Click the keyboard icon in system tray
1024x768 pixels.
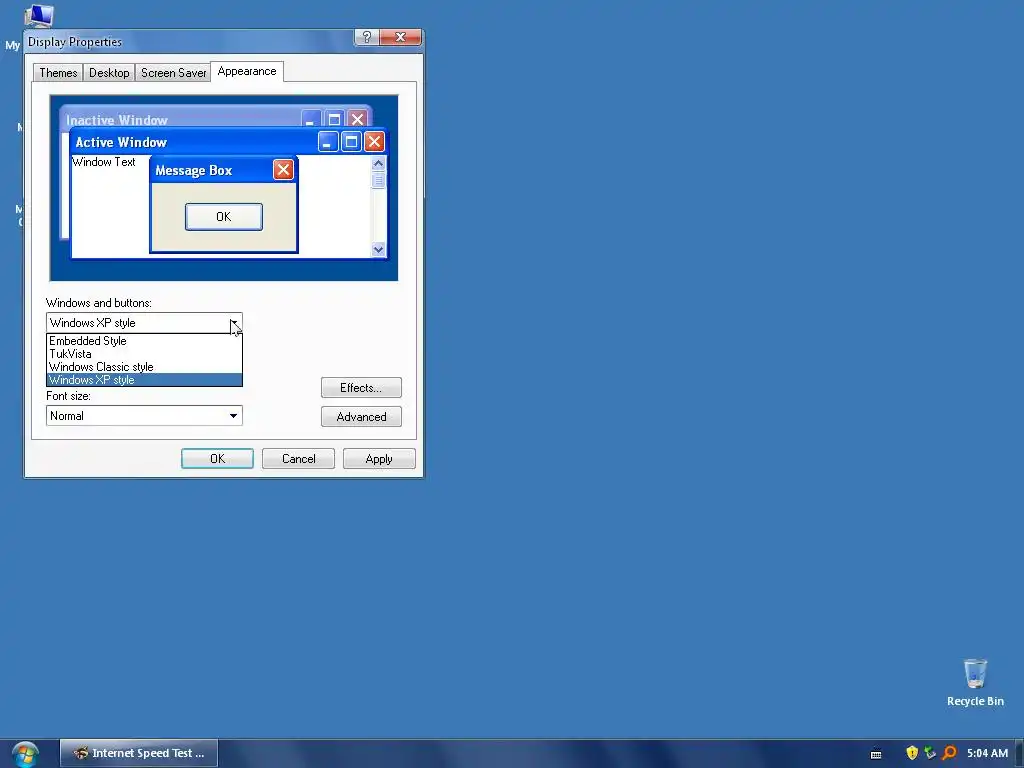click(876, 754)
